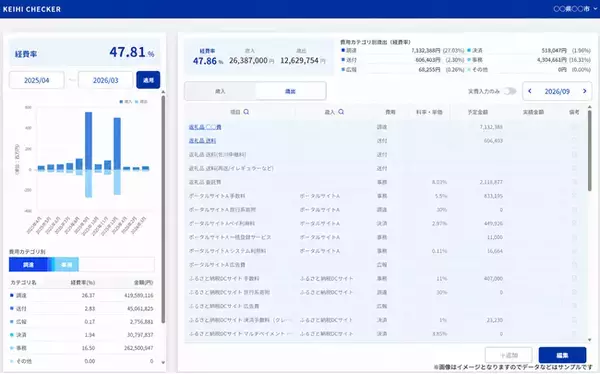This screenshot has width=600, height=374.
Task: Go to next month after 2026/09
Action: [584, 91]
